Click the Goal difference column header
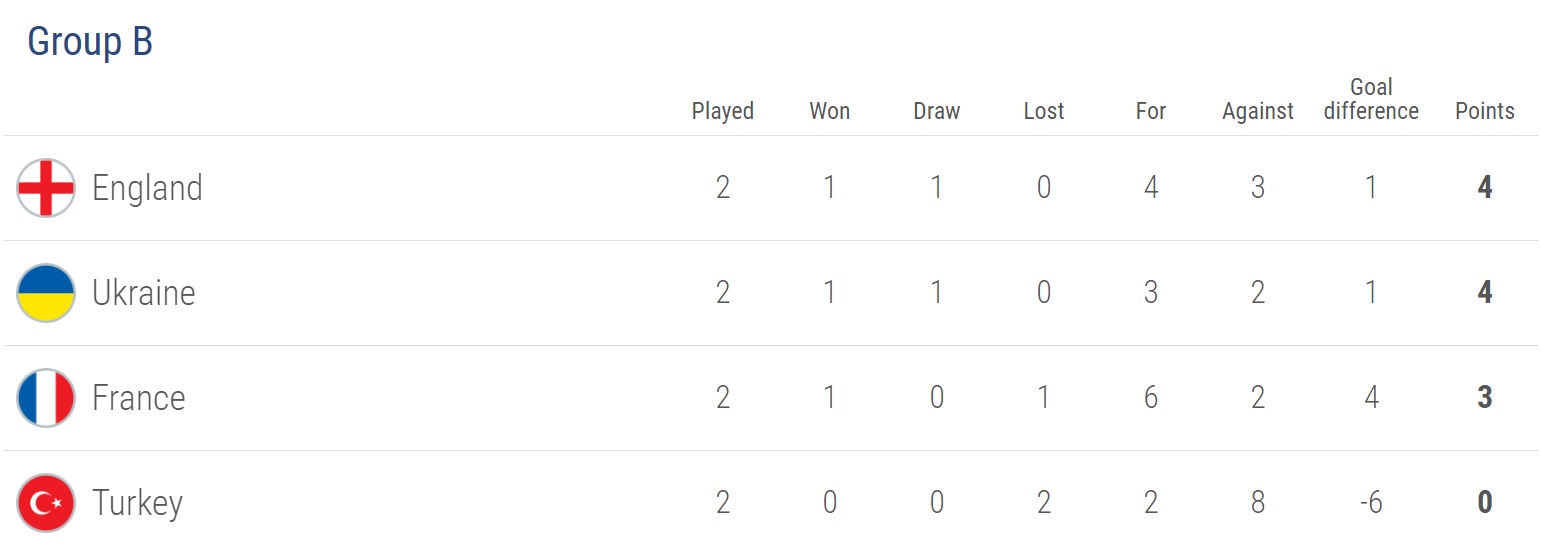This screenshot has width=1541, height=558. point(1370,99)
